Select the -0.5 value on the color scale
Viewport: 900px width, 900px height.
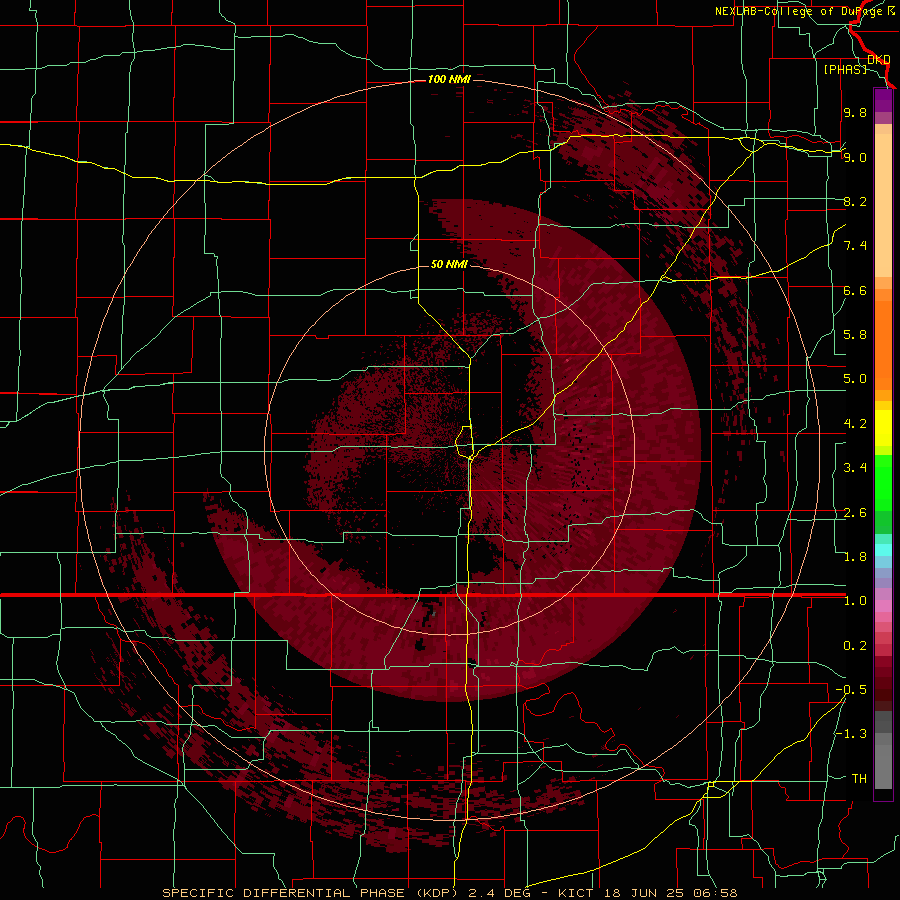pos(851,690)
